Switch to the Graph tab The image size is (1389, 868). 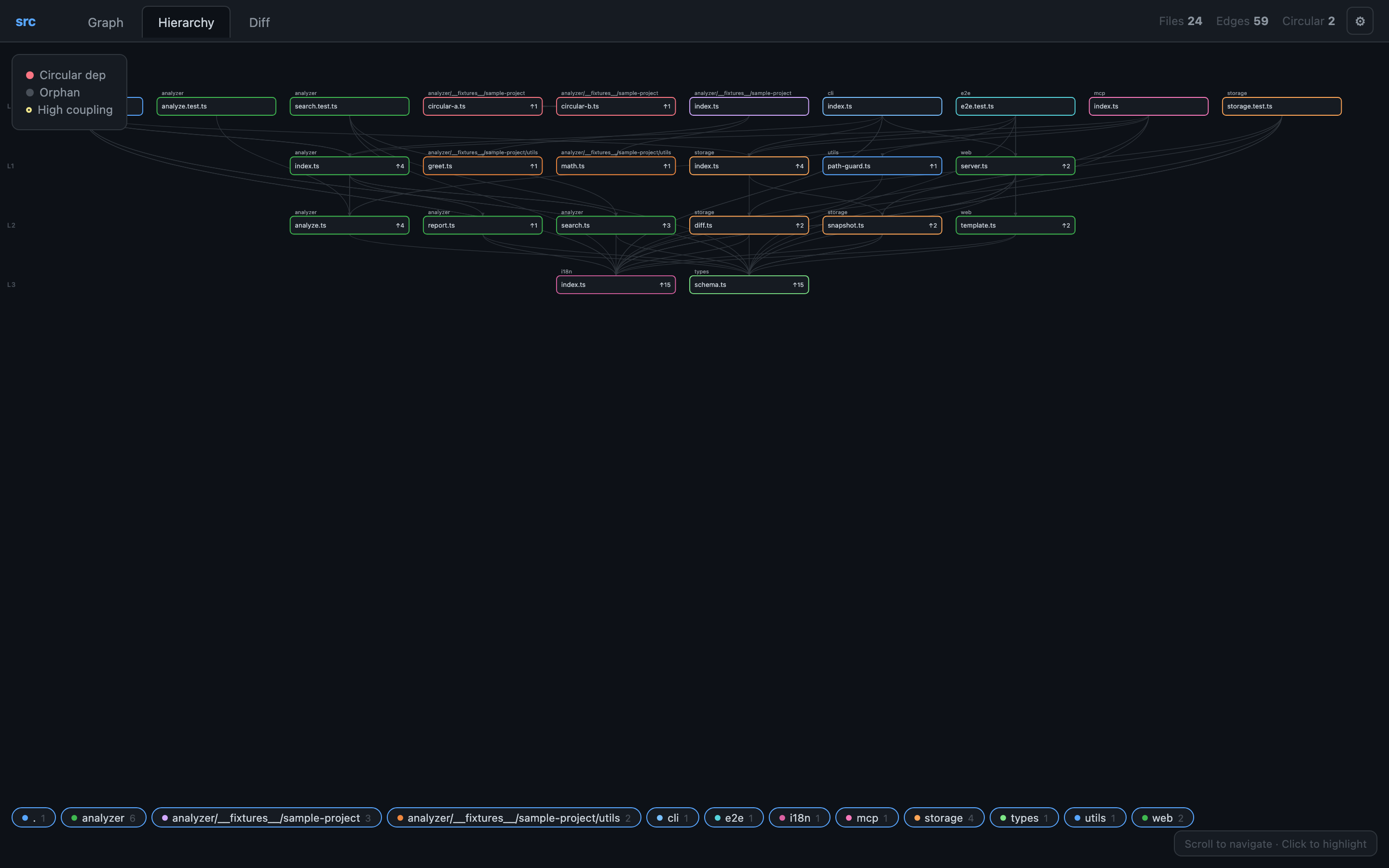(106, 22)
